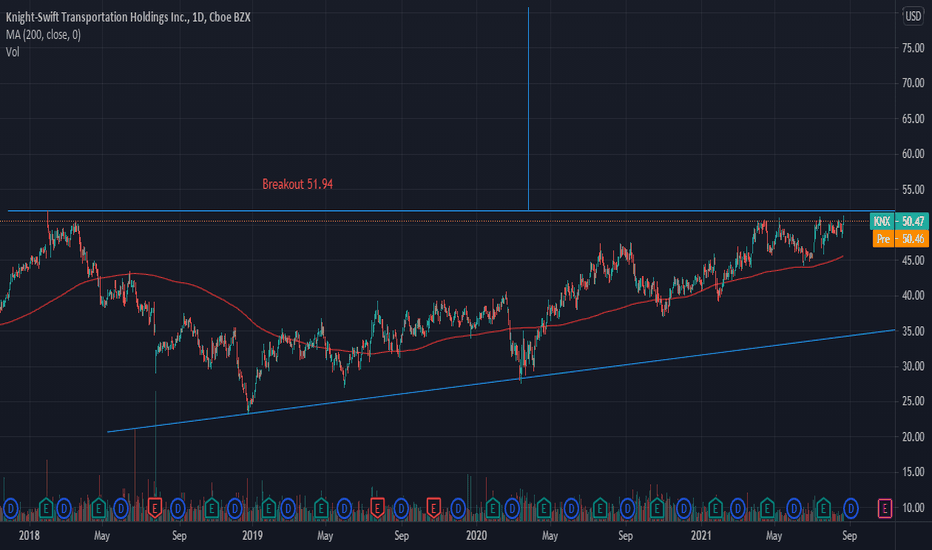Open the green earnings E marker just after 2018
Viewport: 932px width, 550px height.
click(46, 508)
